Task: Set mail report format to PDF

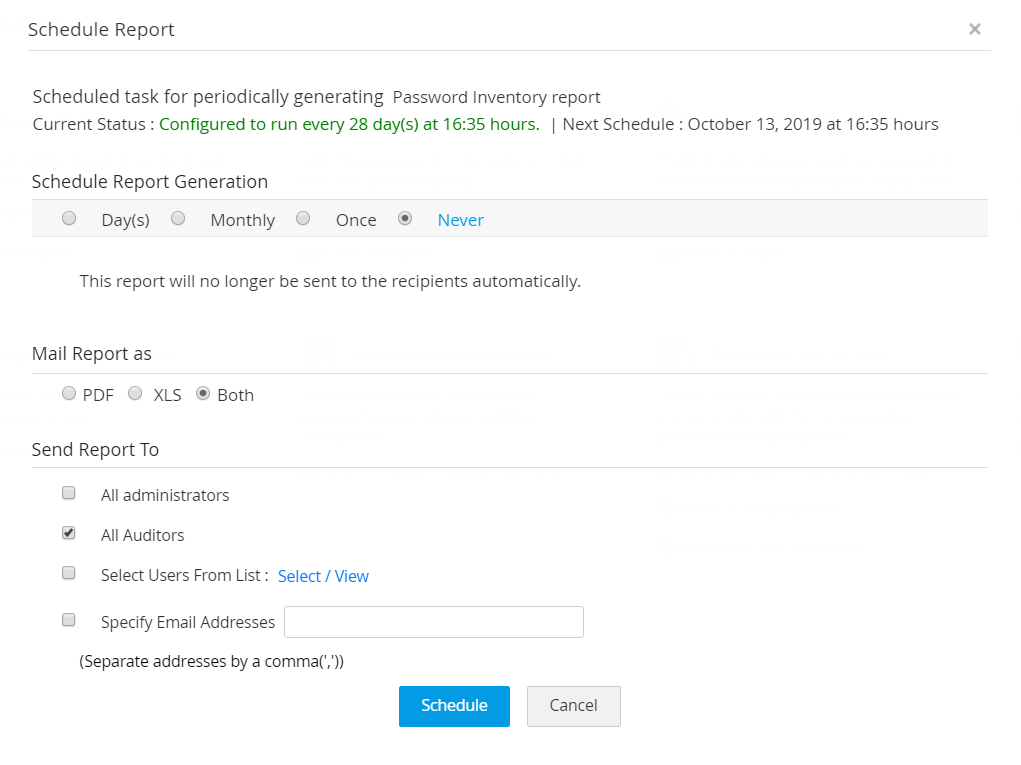Action: click(69, 393)
